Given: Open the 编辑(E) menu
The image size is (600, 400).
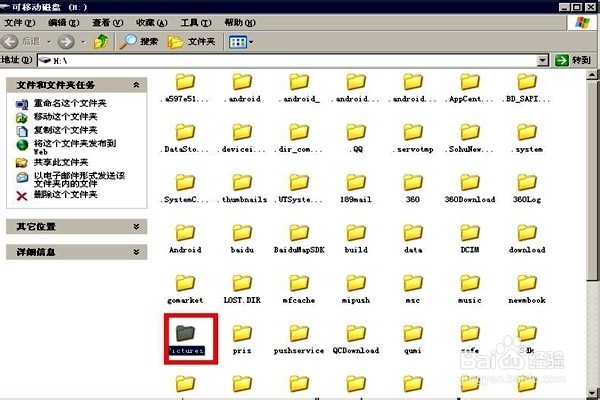Looking at the screenshot, I should (64, 23).
